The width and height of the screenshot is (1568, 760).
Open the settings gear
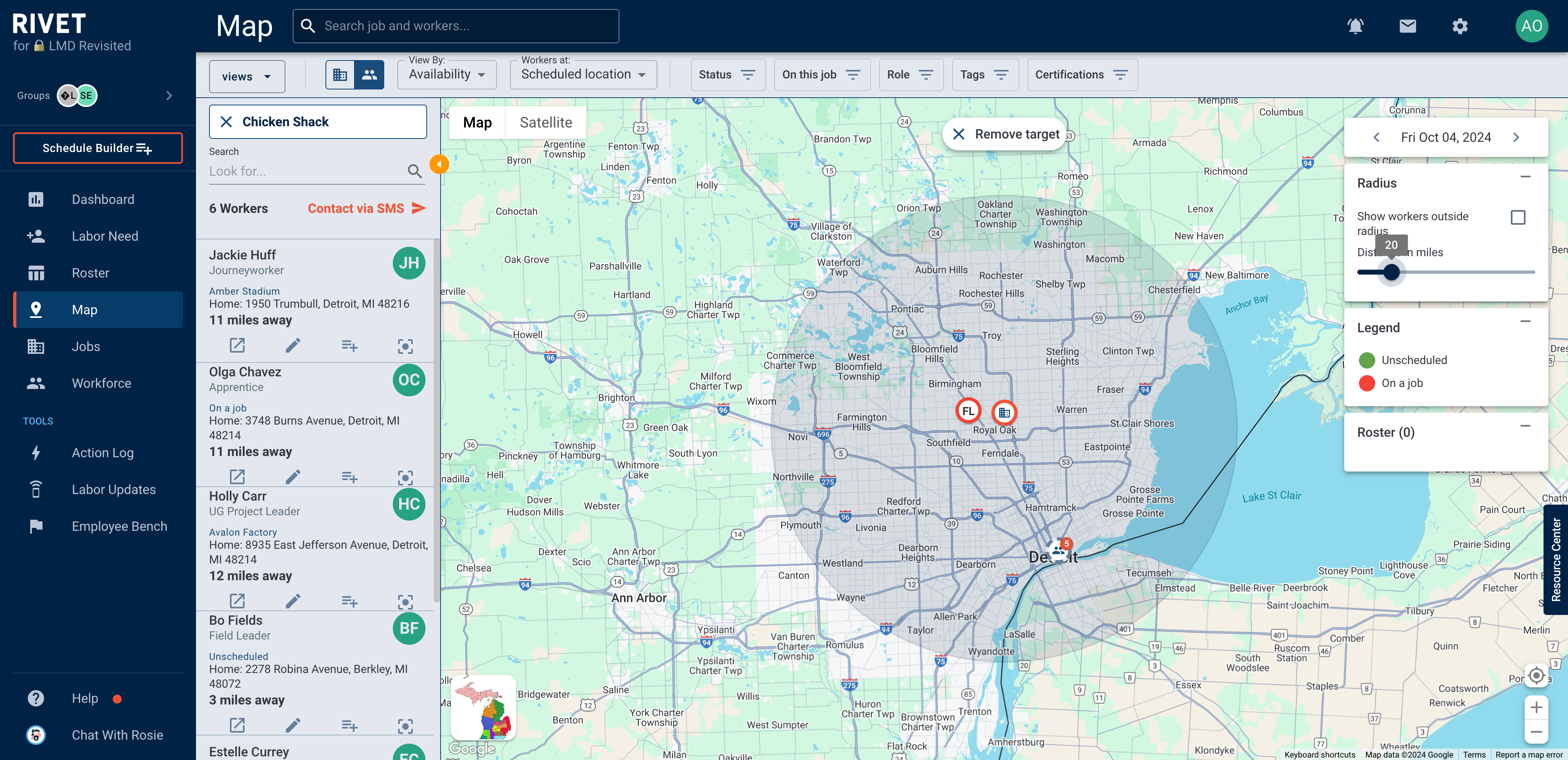click(1460, 26)
